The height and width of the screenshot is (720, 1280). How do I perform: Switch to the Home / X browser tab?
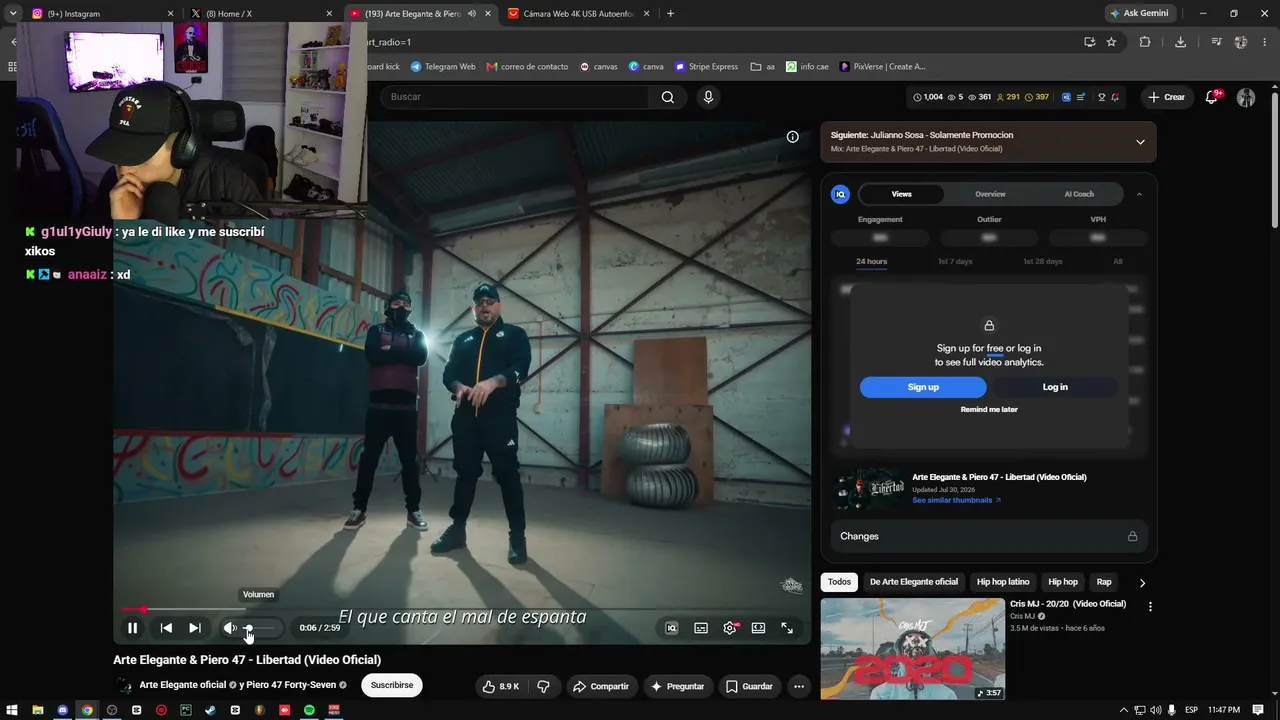[261, 14]
